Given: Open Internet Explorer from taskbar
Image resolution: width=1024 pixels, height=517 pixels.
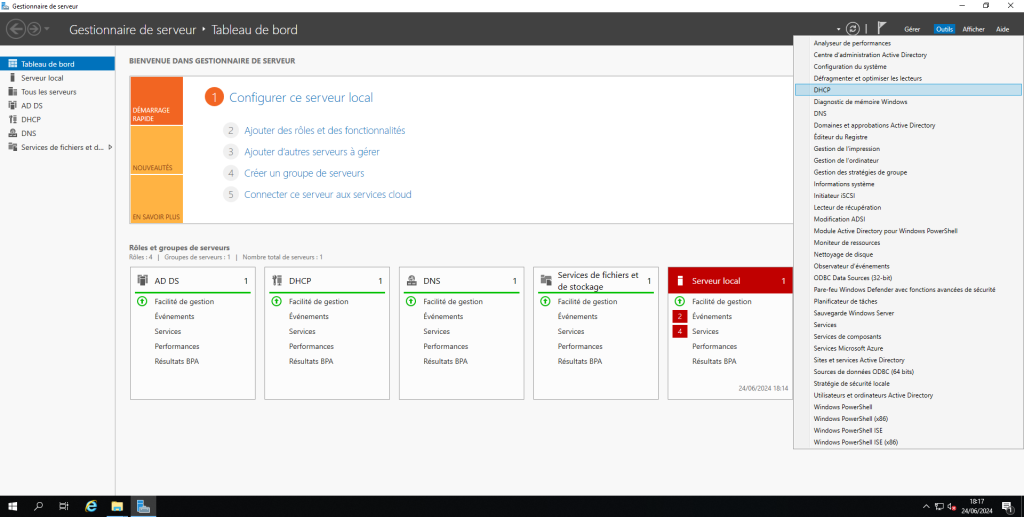Looking at the screenshot, I should [x=91, y=506].
